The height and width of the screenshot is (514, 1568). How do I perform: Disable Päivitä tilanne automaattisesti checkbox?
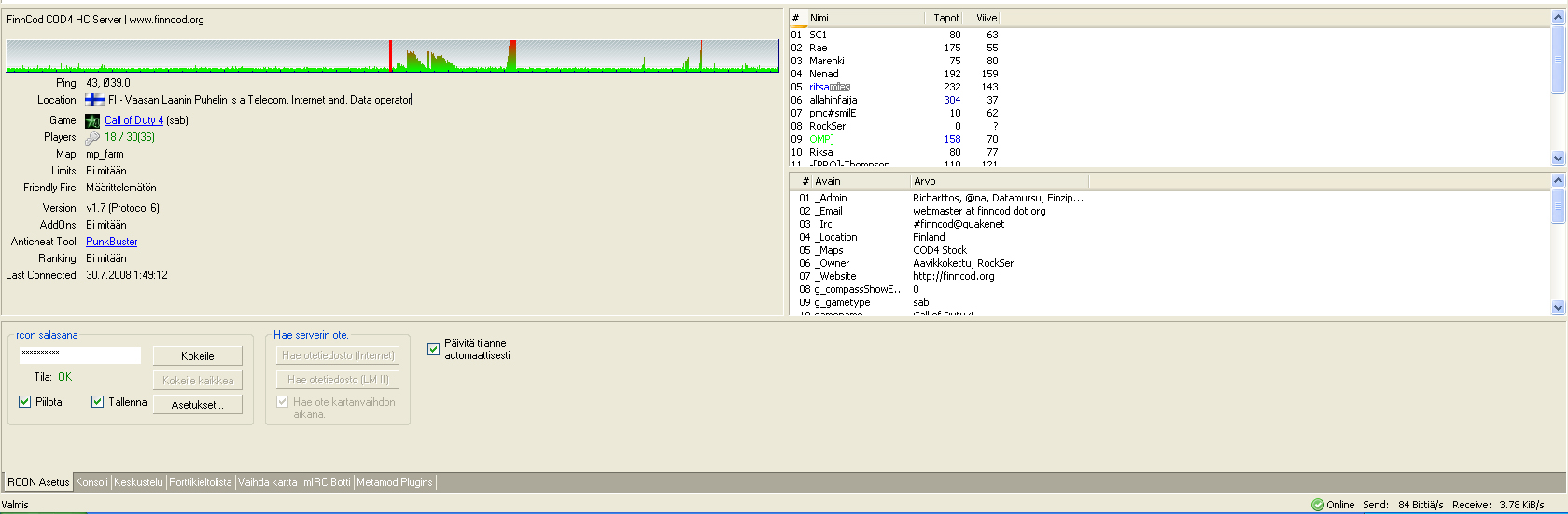click(433, 349)
